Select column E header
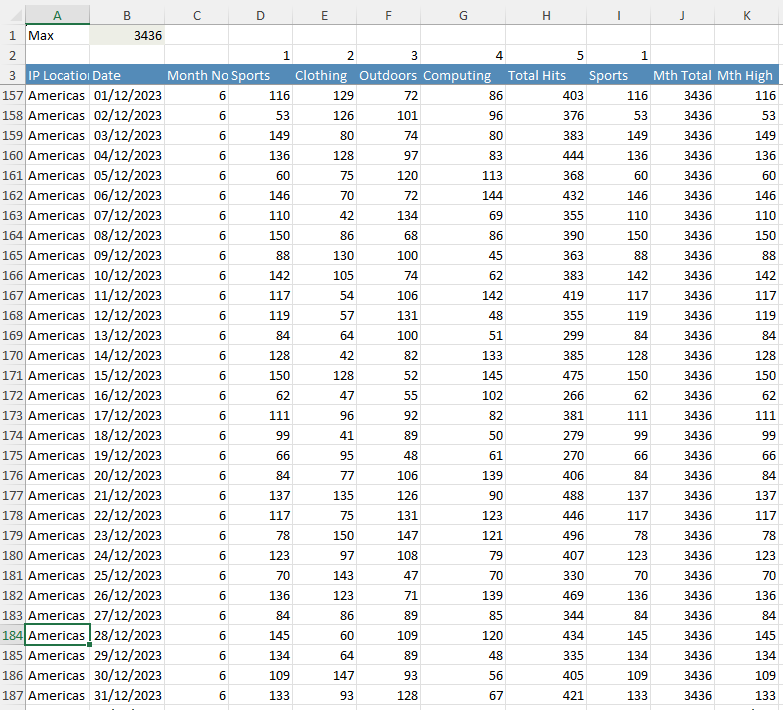Image resolution: width=783 pixels, height=710 pixels. point(325,15)
